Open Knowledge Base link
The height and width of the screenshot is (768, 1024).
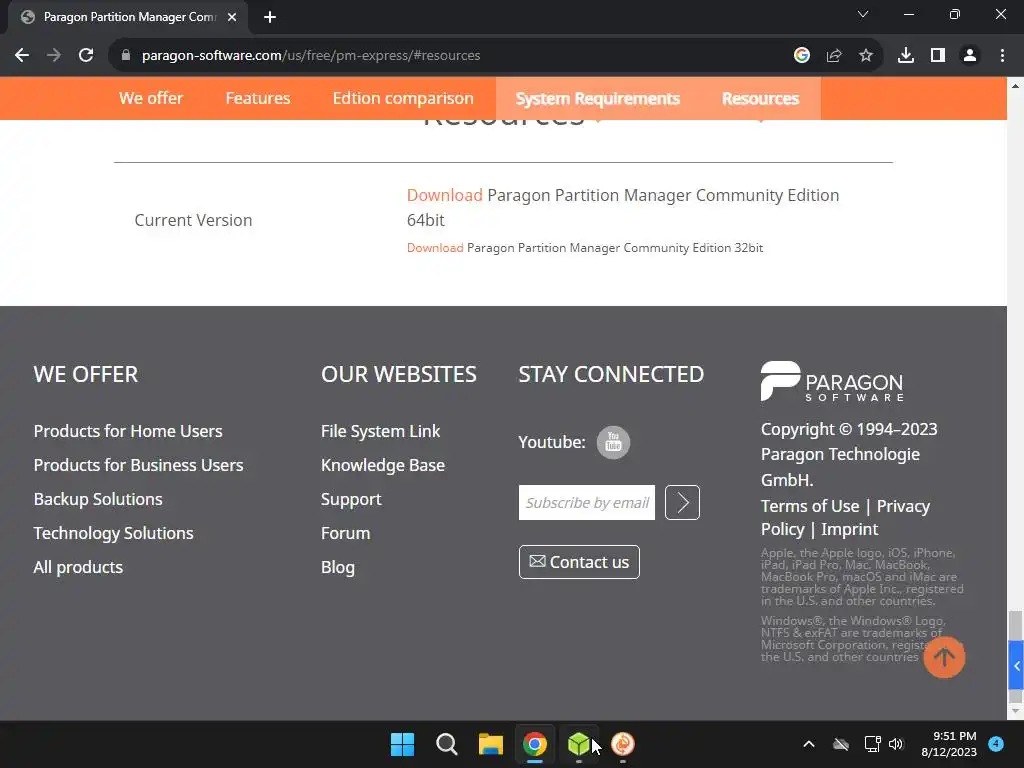(x=383, y=465)
